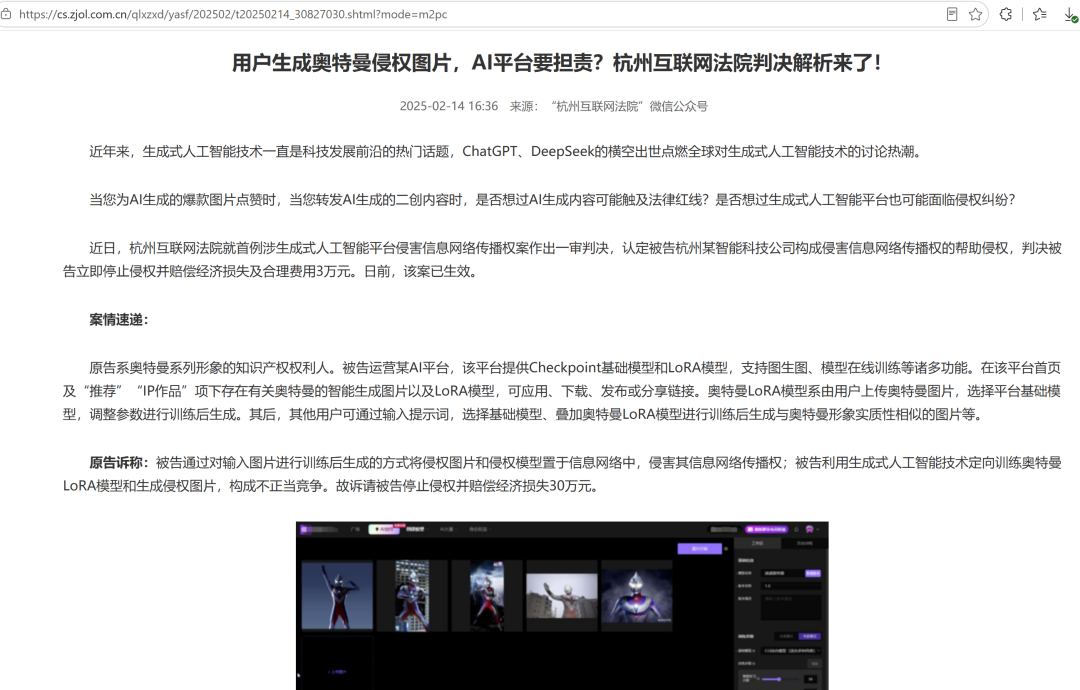Click the publish date 2025-02-14 16:36
1080x690 pixels.
[x=448, y=106]
